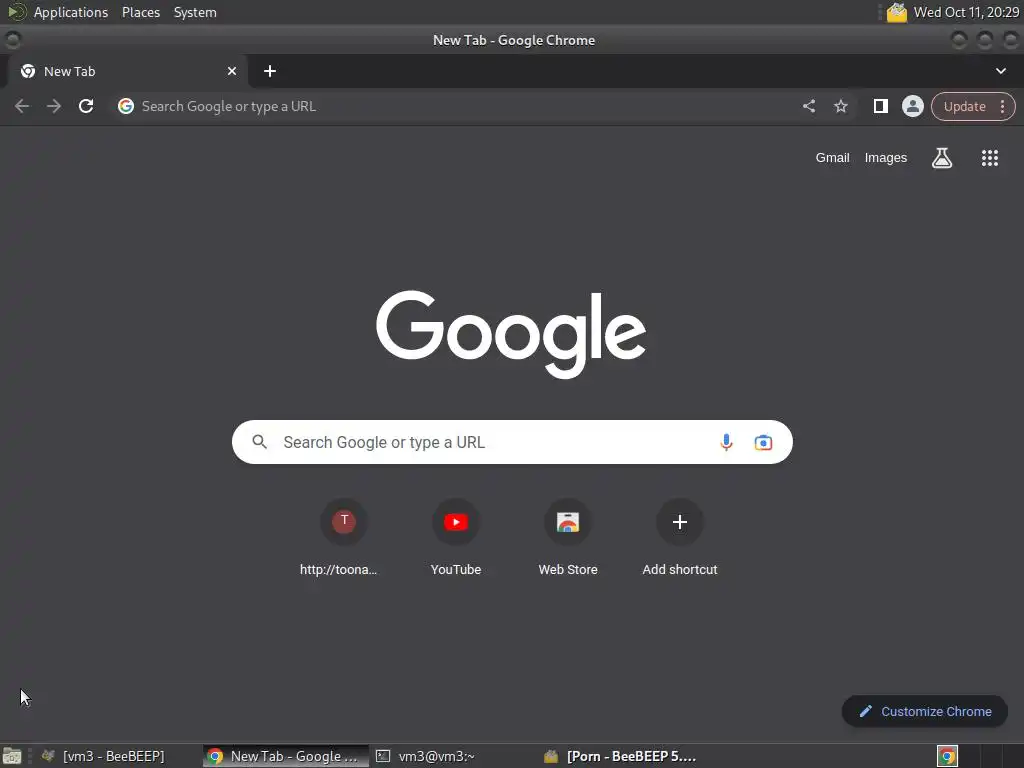Search by image with Google Lens

[x=763, y=442]
